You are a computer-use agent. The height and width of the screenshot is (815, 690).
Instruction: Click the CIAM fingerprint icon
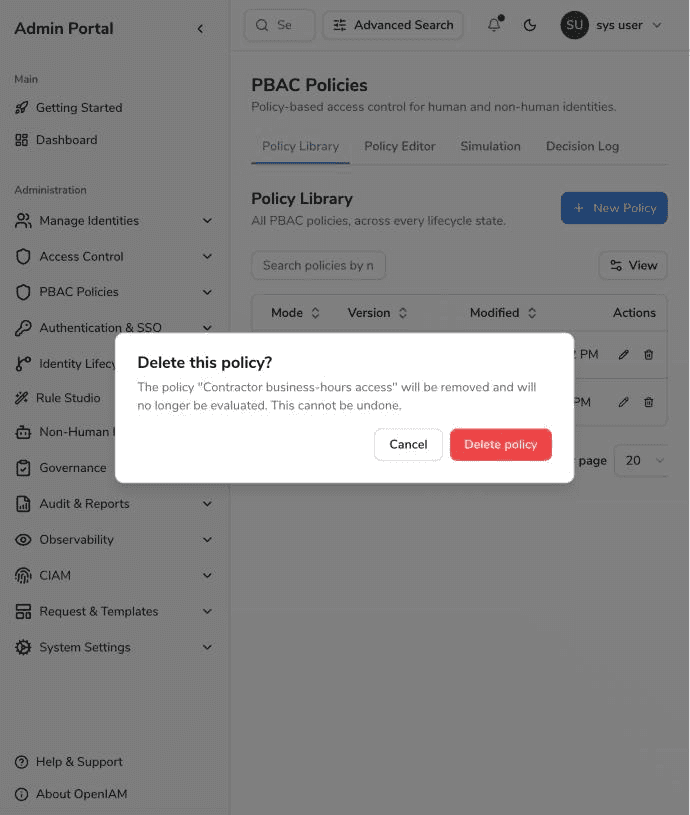tap(23, 575)
